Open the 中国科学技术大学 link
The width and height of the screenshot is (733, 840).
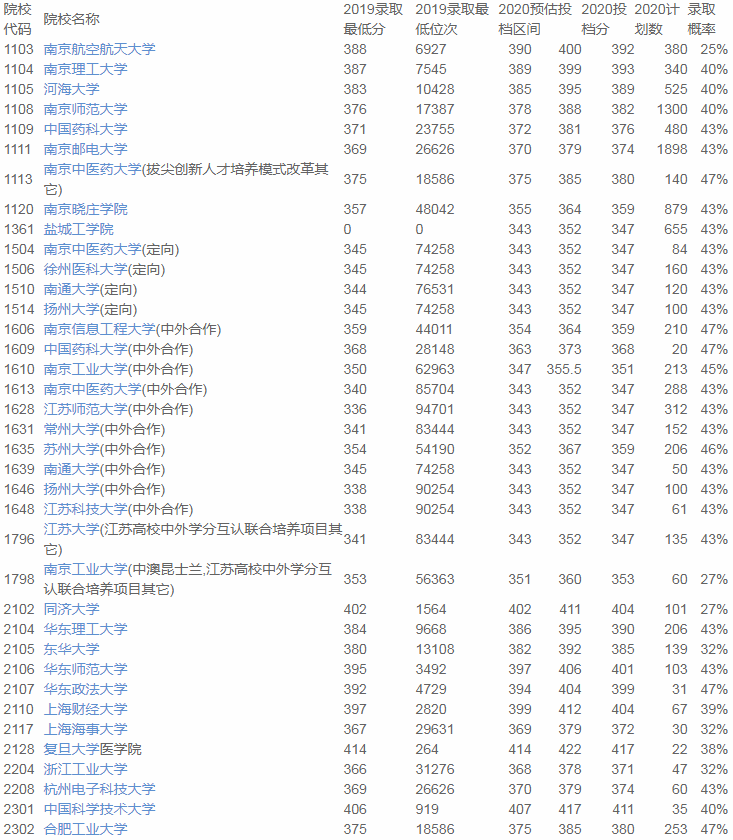(x=100, y=809)
